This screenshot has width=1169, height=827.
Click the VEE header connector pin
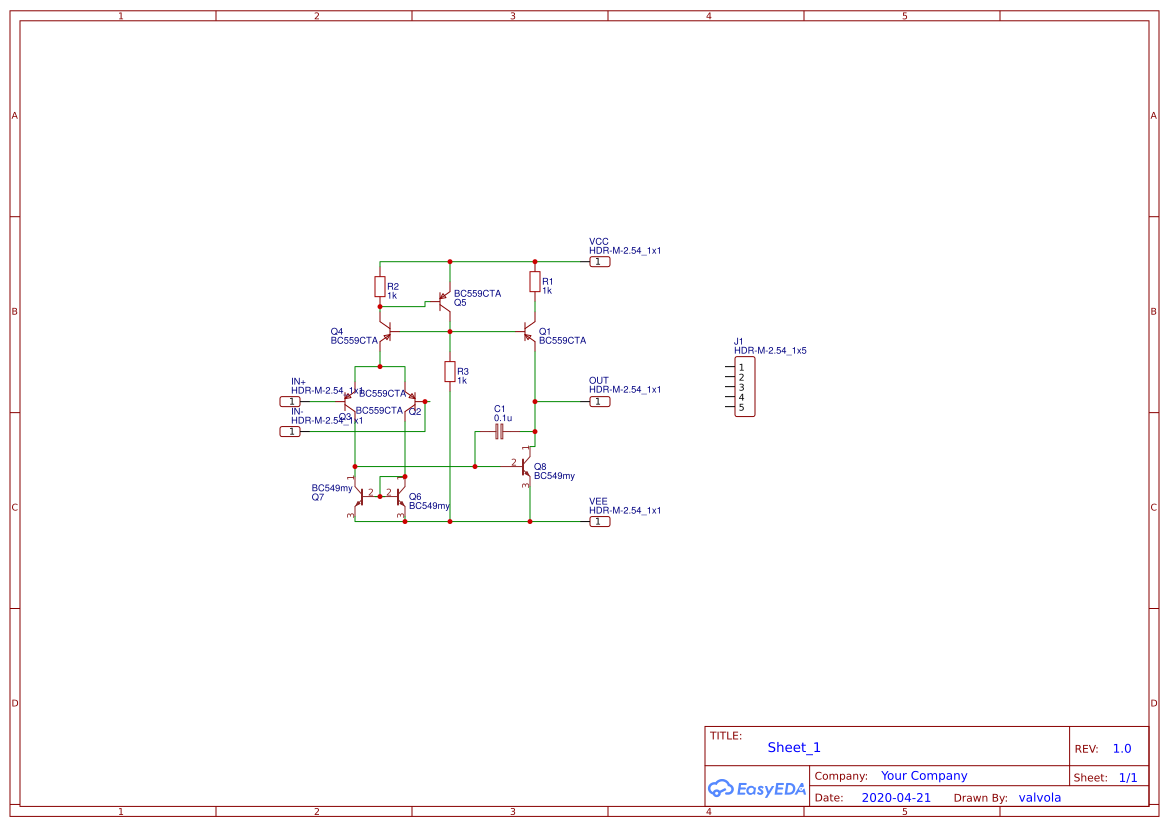599,521
